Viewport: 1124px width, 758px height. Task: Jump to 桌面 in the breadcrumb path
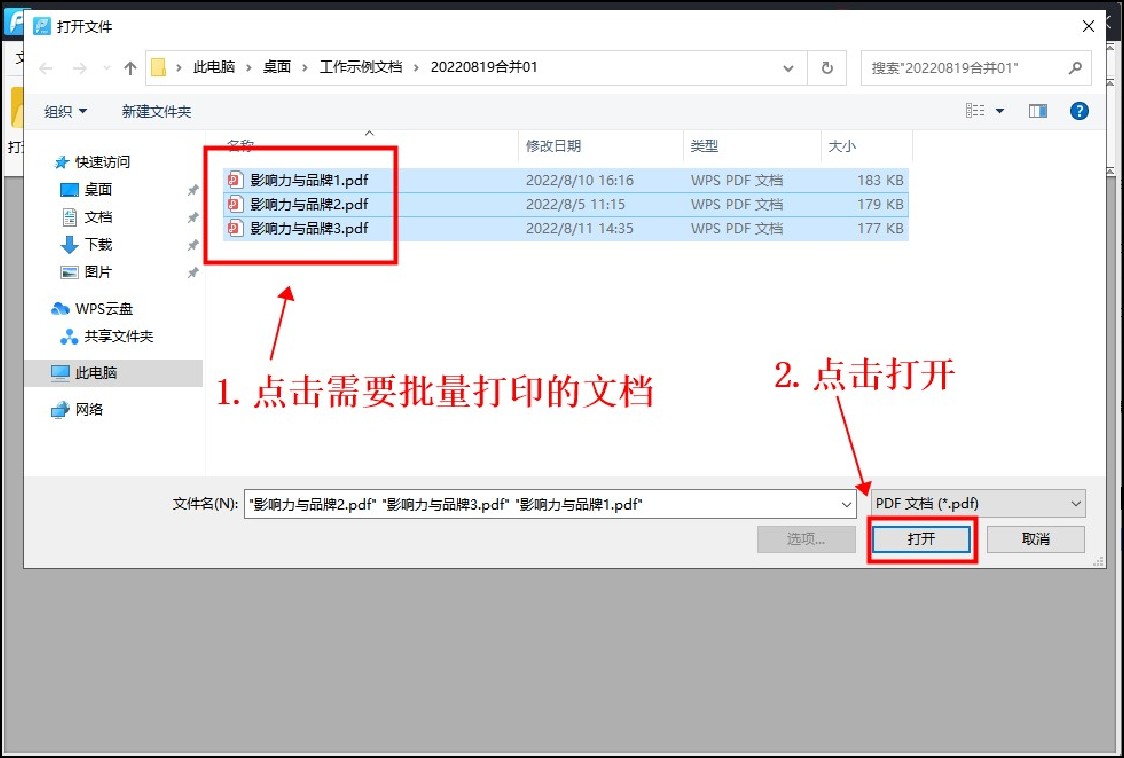pos(277,68)
